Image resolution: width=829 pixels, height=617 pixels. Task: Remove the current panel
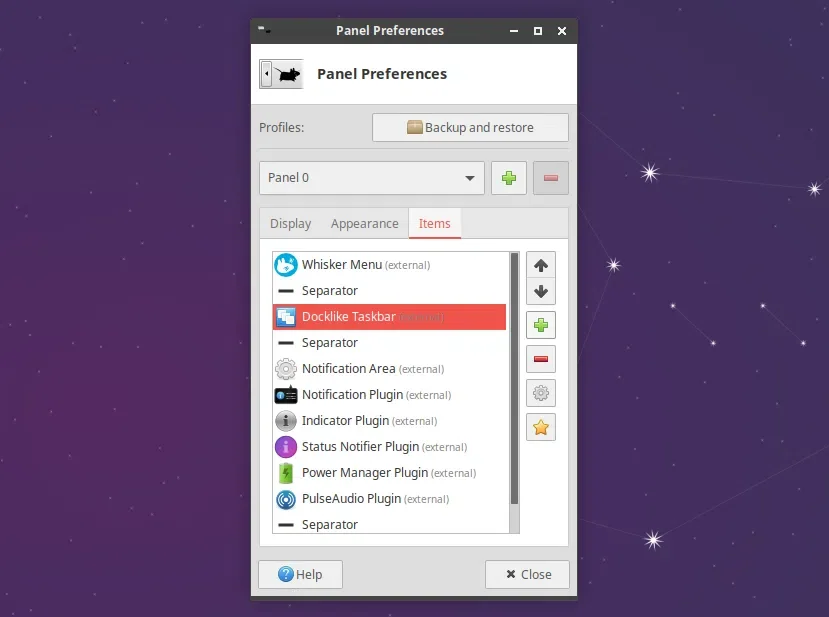550,177
